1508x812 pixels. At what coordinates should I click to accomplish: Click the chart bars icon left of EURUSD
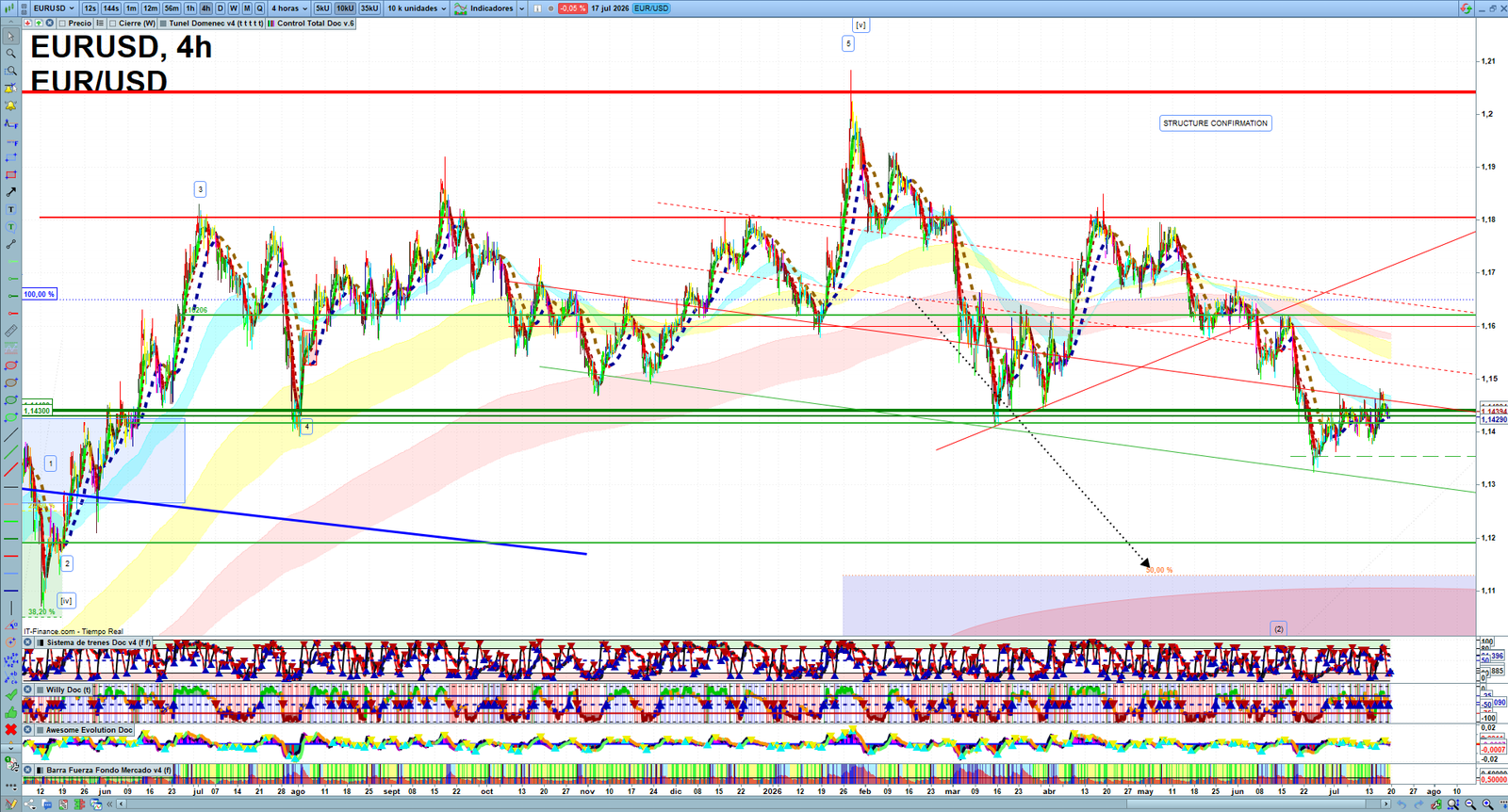coord(9,8)
